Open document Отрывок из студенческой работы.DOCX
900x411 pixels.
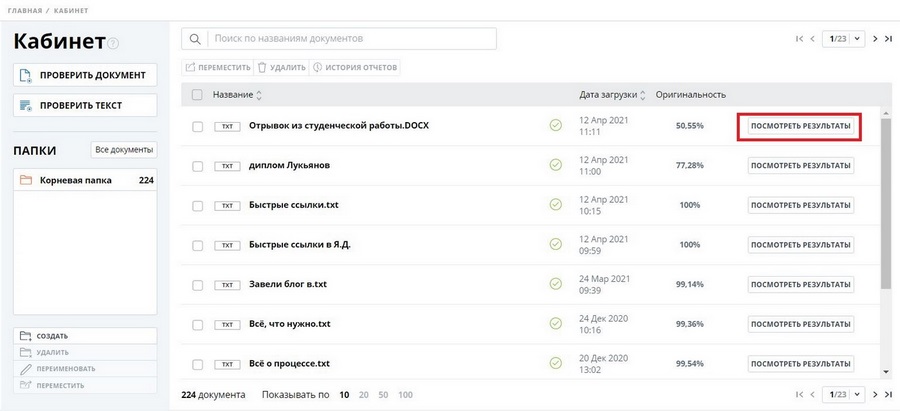[x=339, y=126]
